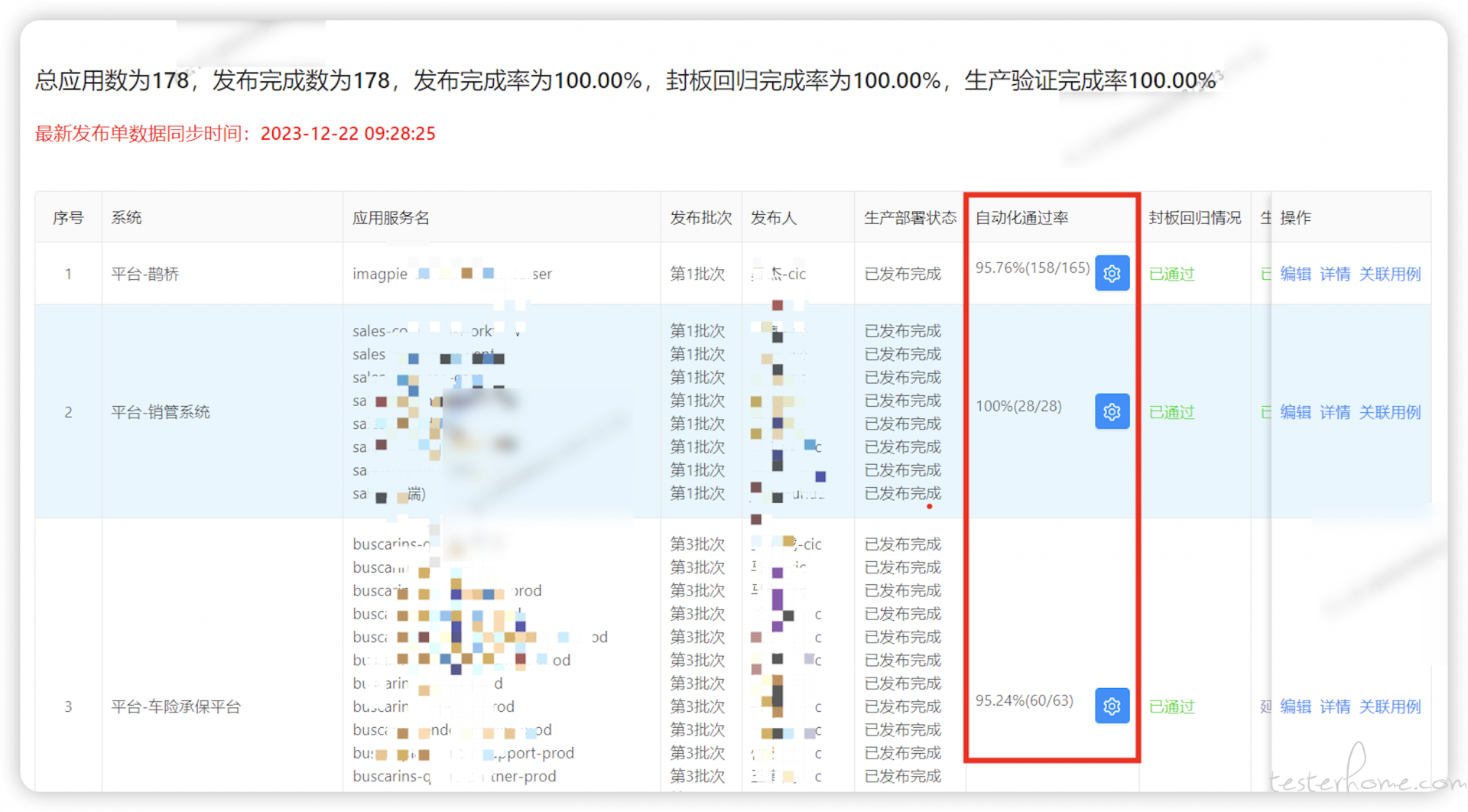Click 编辑 link in 平台-车险承保平台 row
The image size is (1468, 812).
(x=1295, y=706)
